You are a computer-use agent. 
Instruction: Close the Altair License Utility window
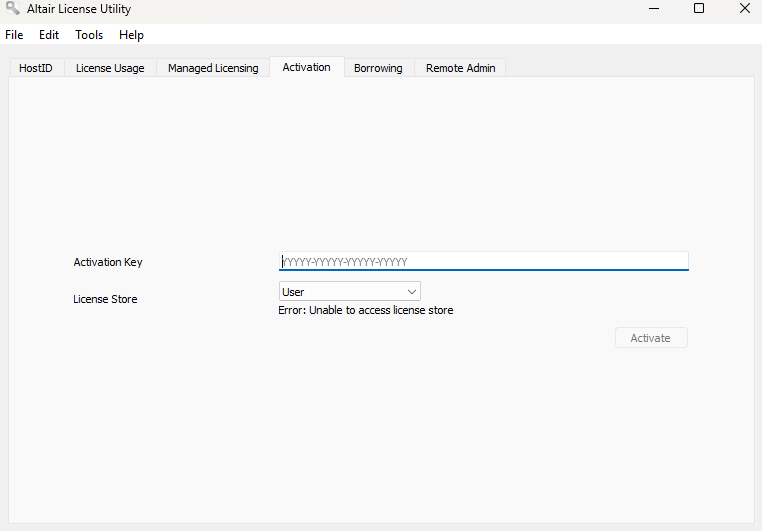(745, 8)
